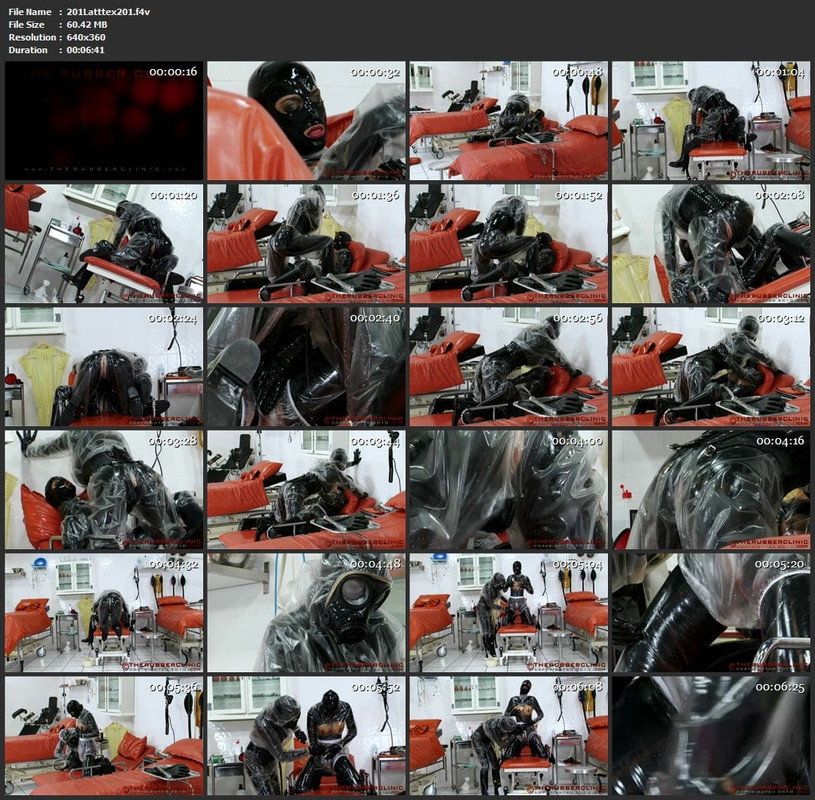Choose the frame labeled 00:01:52
Screen dimensions: 815x800
tap(508, 244)
